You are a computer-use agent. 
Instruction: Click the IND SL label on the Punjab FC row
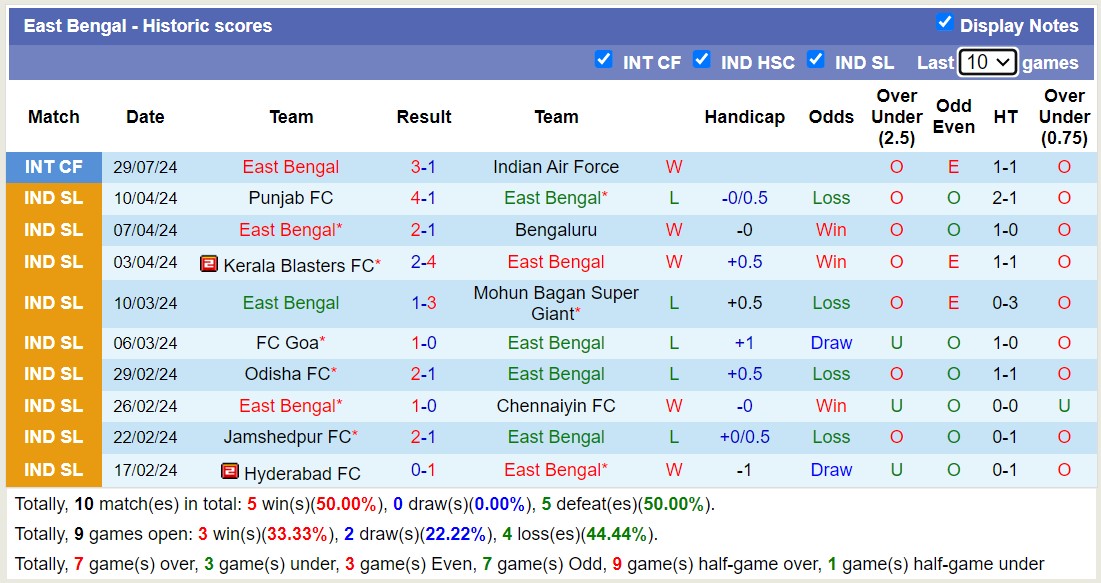[53, 198]
